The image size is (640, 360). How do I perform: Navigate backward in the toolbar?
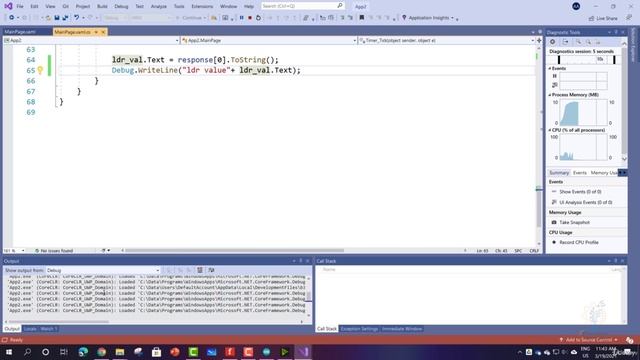[11, 18]
